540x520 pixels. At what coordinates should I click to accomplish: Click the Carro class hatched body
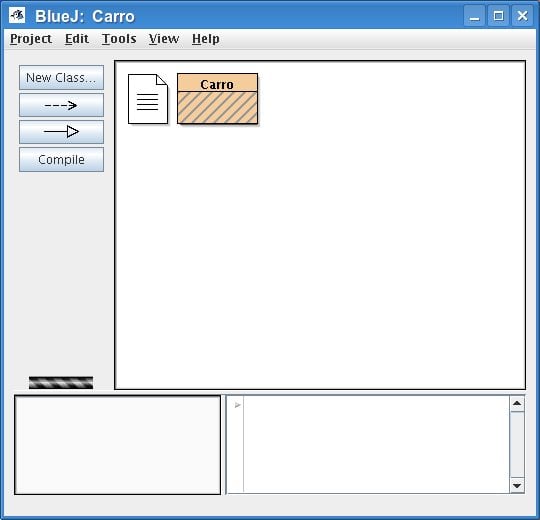217,107
